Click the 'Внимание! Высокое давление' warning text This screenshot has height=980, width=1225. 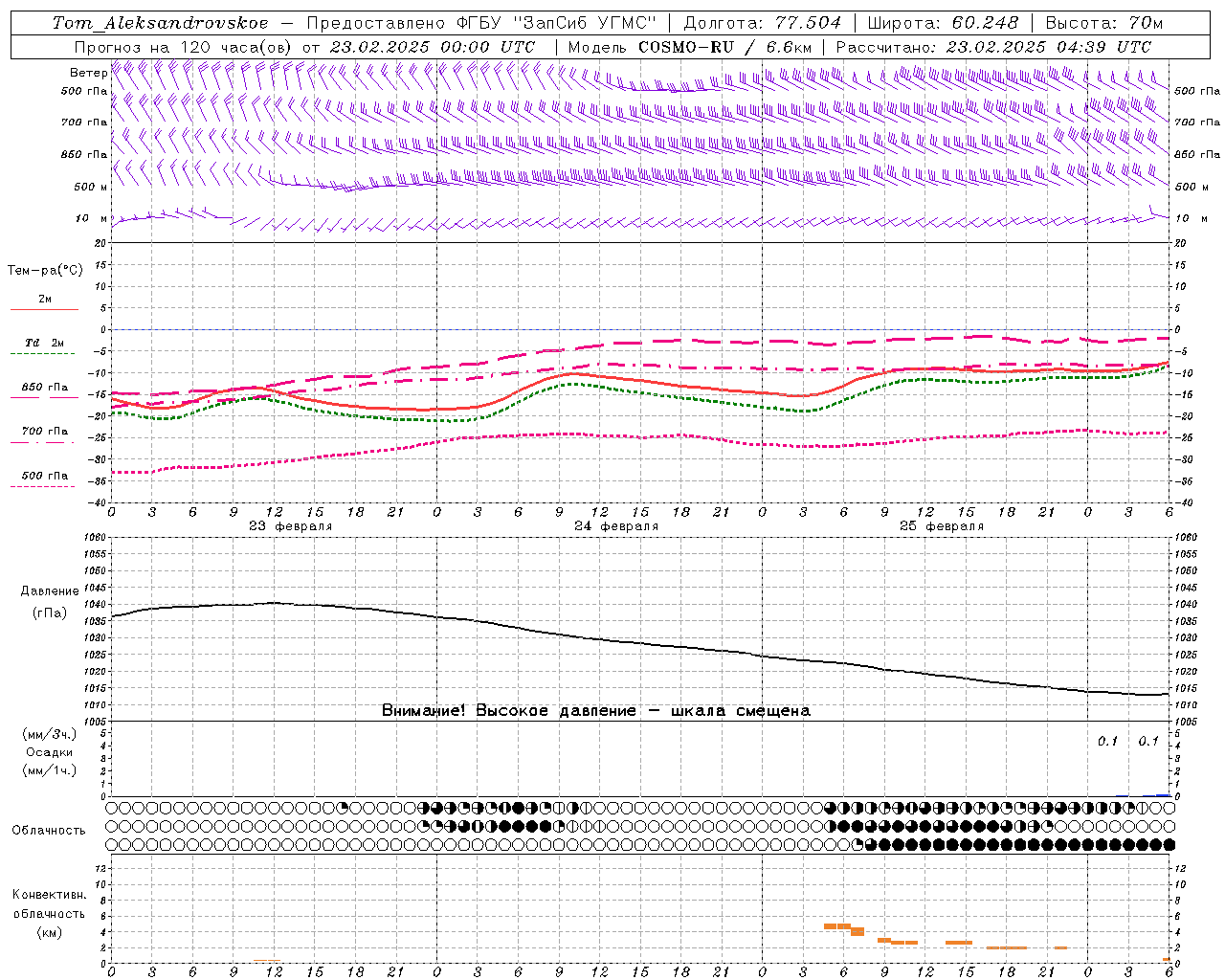tap(509, 711)
